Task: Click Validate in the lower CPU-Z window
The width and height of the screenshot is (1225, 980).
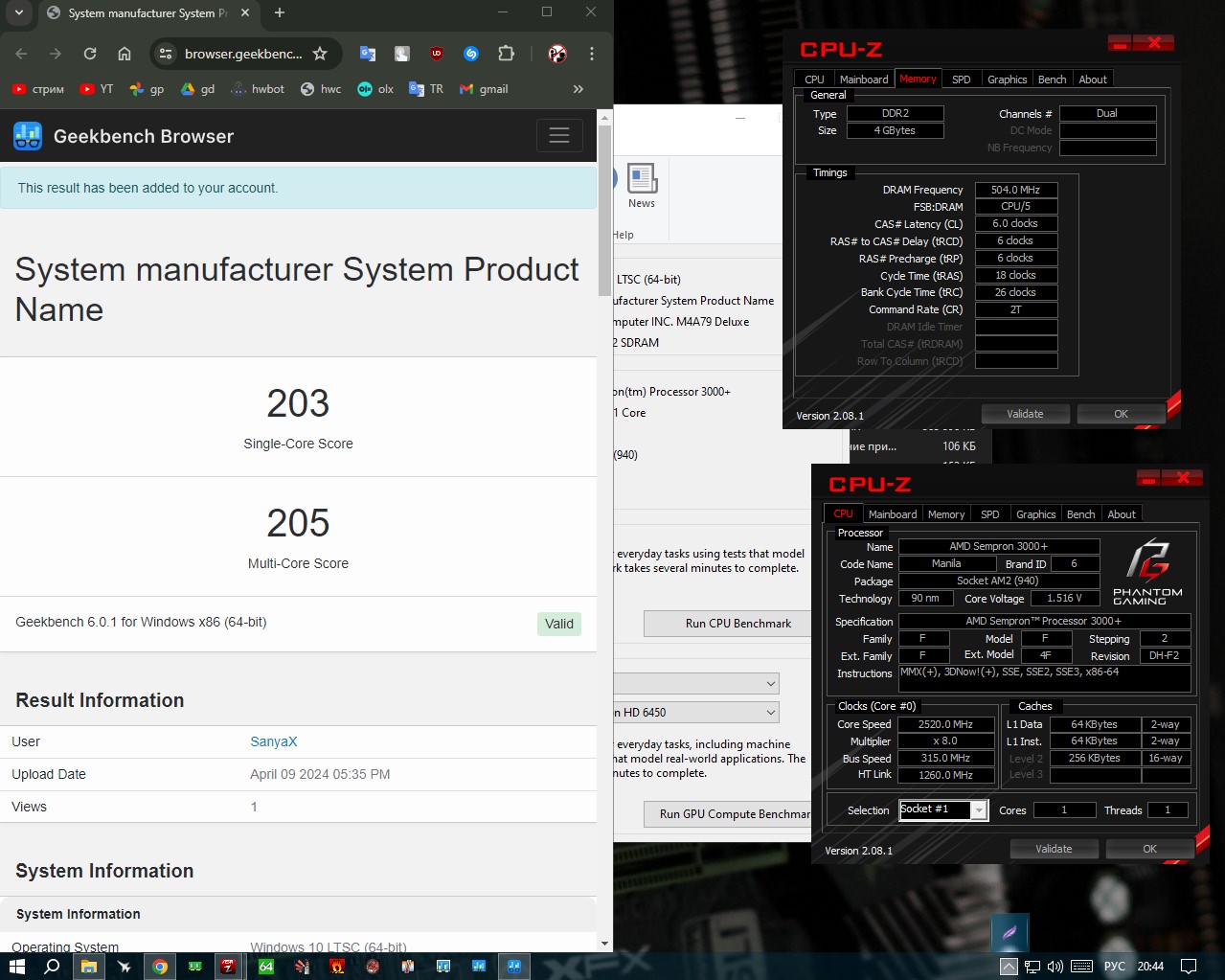Action: click(x=1054, y=849)
